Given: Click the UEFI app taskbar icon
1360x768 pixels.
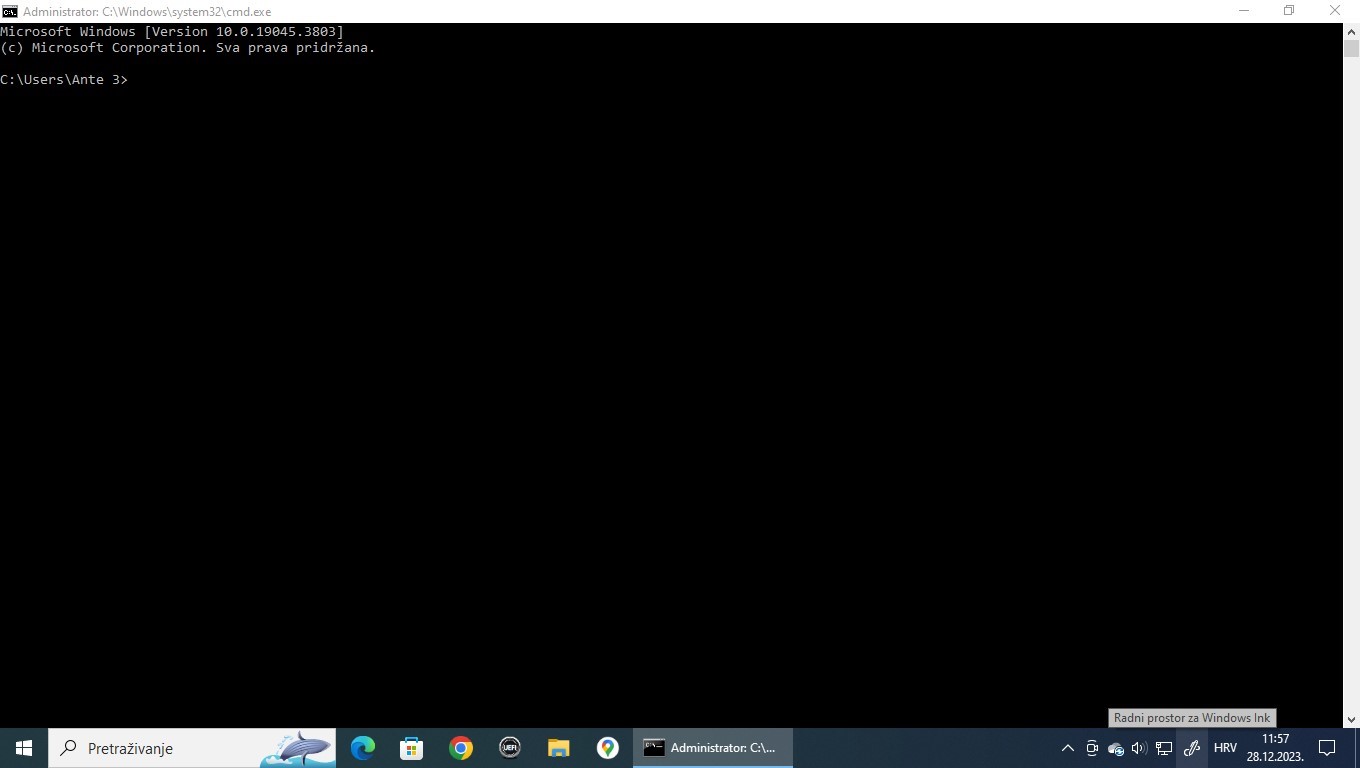Looking at the screenshot, I should tap(510, 748).
